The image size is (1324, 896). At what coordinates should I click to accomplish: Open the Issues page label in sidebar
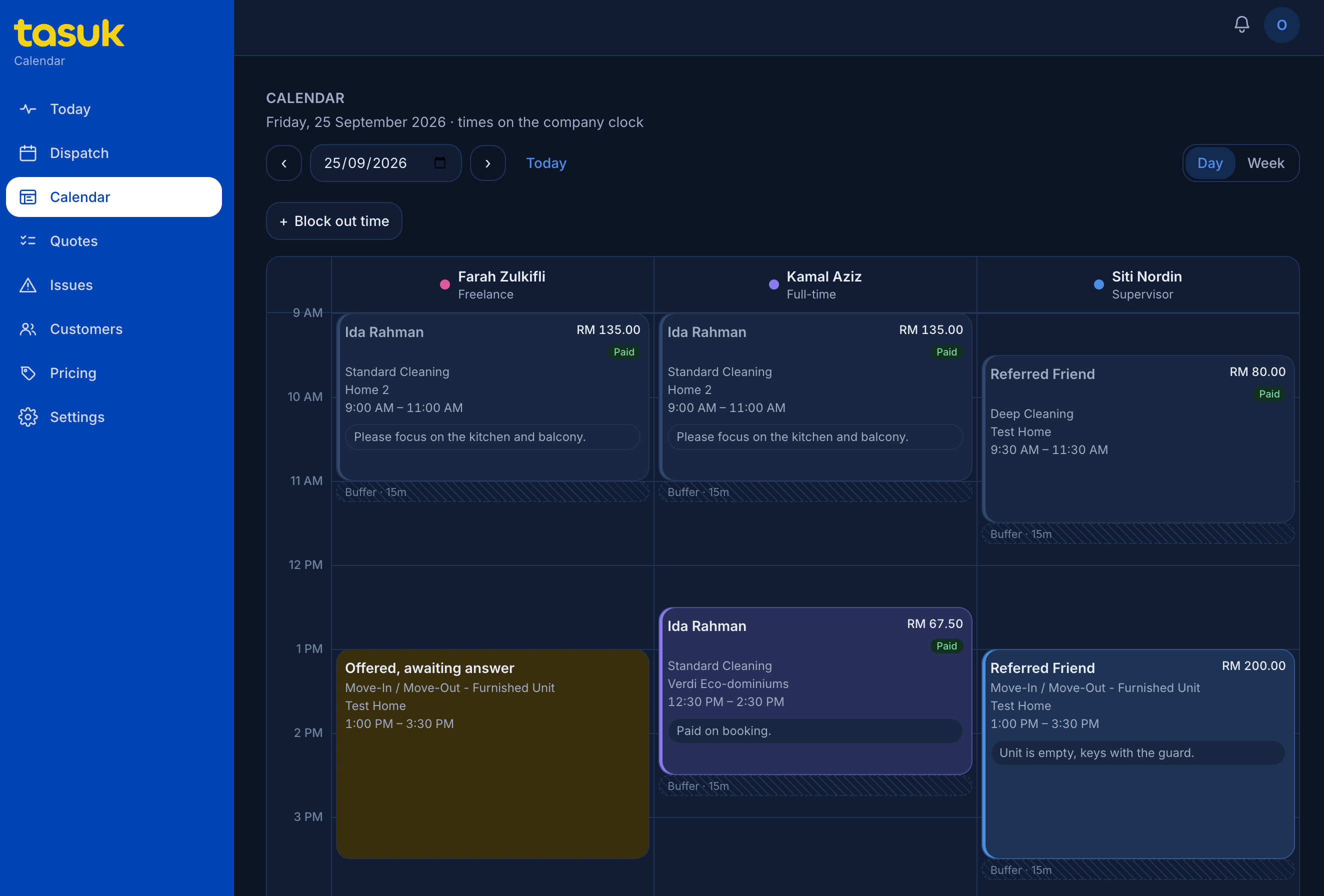coord(71,285)
